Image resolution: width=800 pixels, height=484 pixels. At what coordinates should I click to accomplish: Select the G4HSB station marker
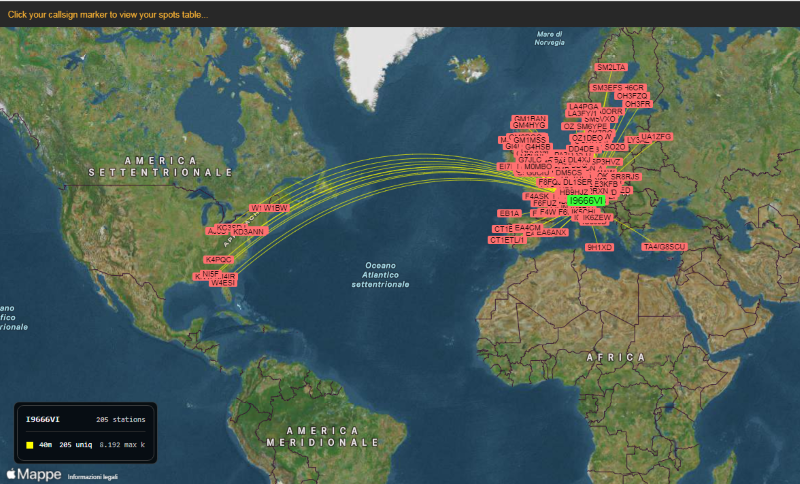[x=538, y=147]
